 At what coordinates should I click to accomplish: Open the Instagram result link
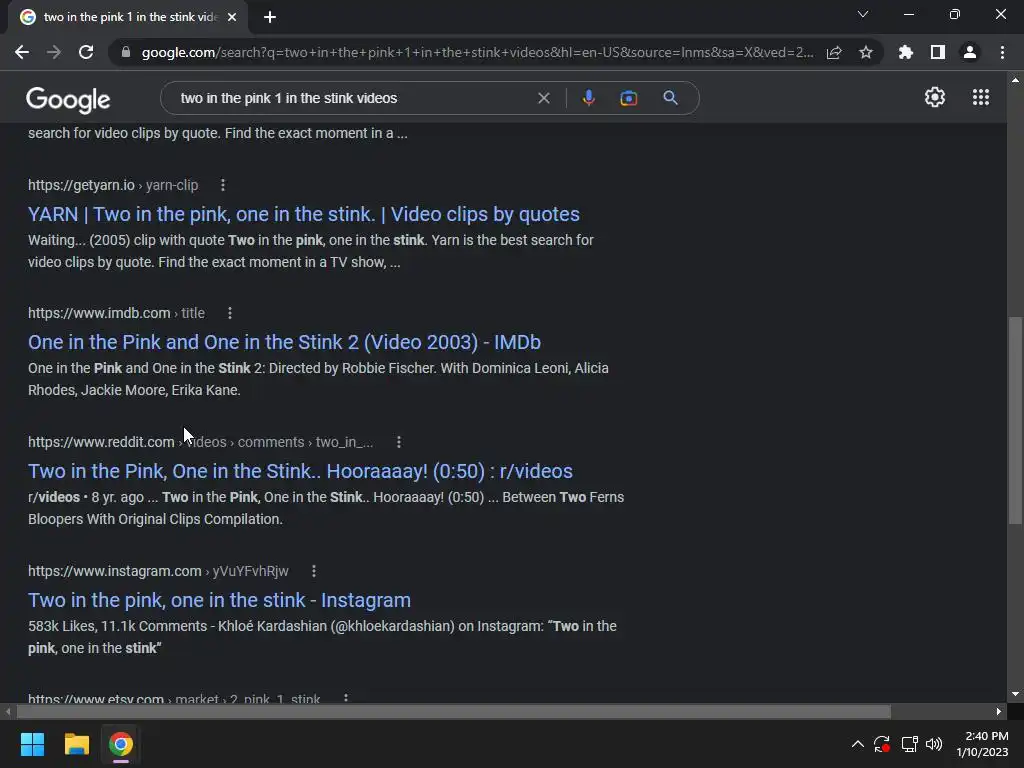[219, 600]
